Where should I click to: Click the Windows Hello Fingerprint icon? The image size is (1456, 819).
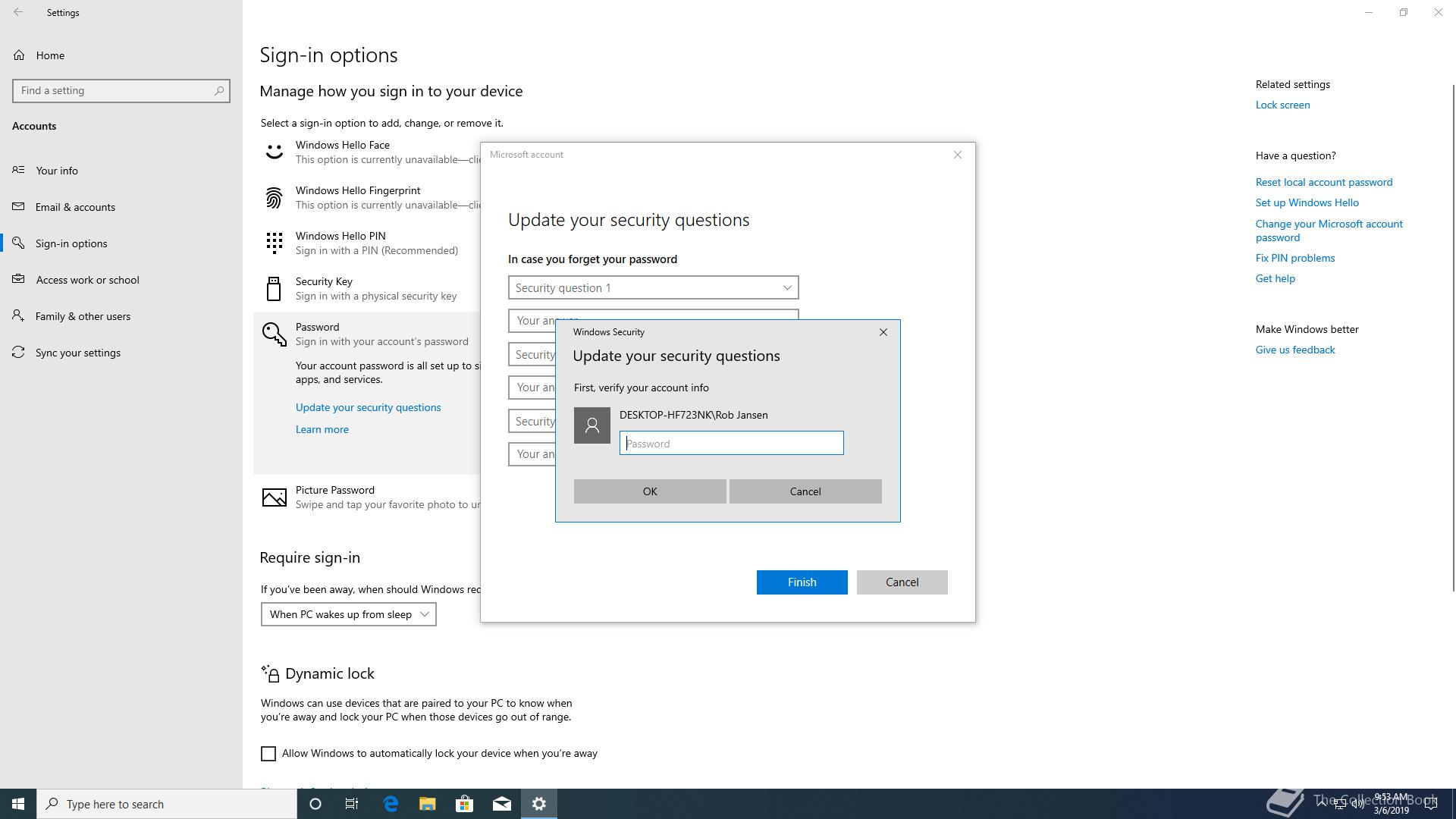click(274, 197)
